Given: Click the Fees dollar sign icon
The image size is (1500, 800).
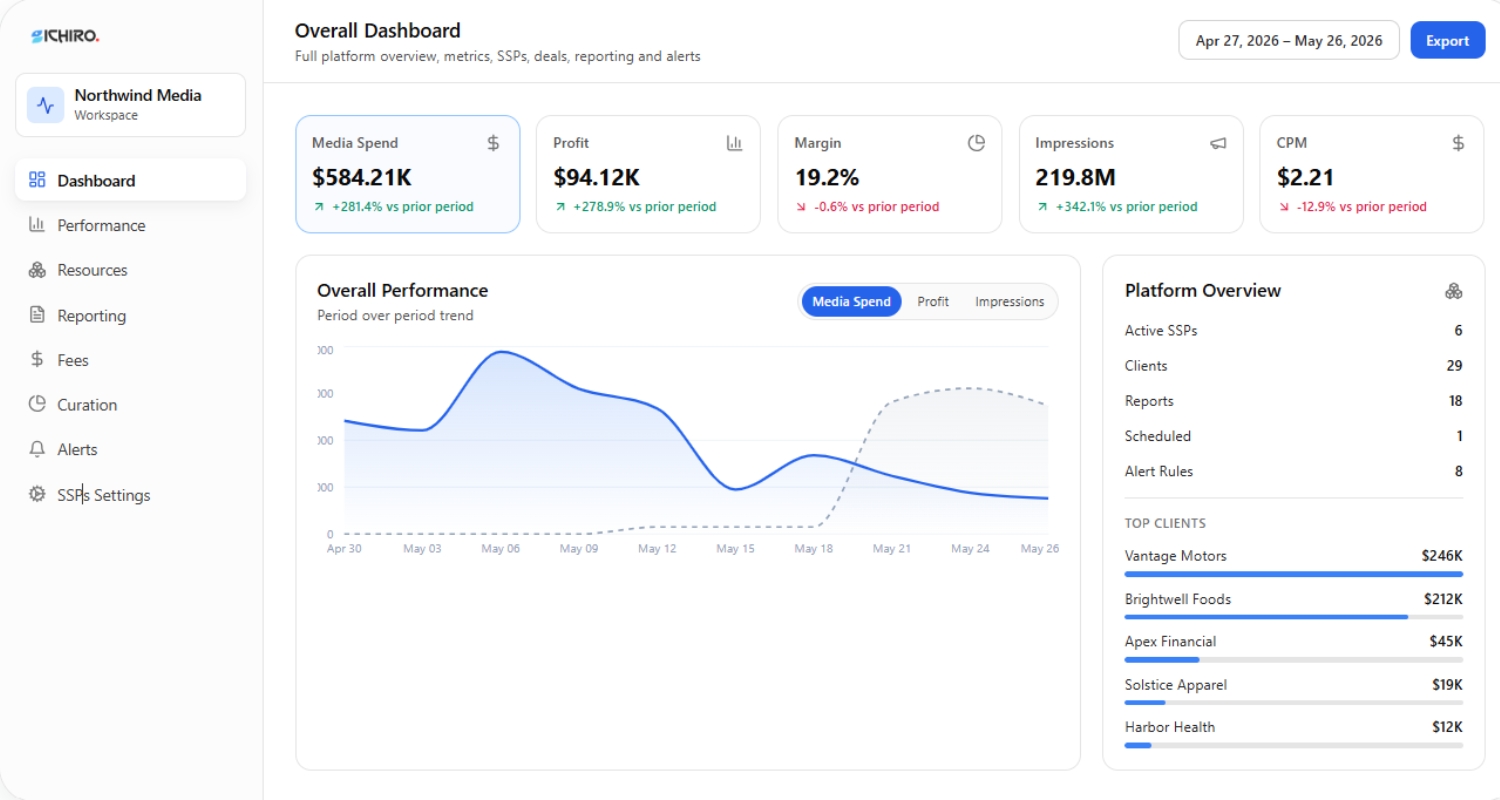Looking at the screenshot, I should point(38,360).
